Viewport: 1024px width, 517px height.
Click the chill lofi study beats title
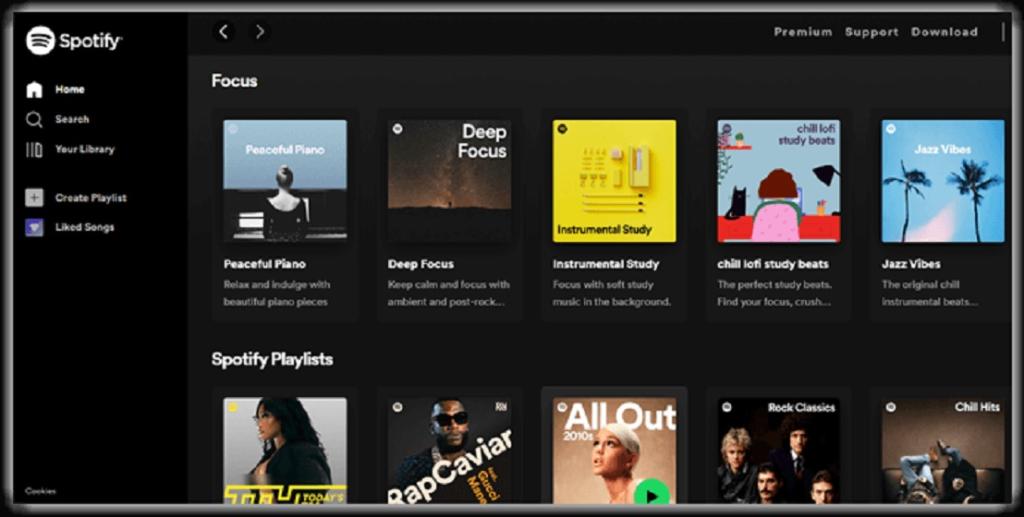click(x=773, y=264)
